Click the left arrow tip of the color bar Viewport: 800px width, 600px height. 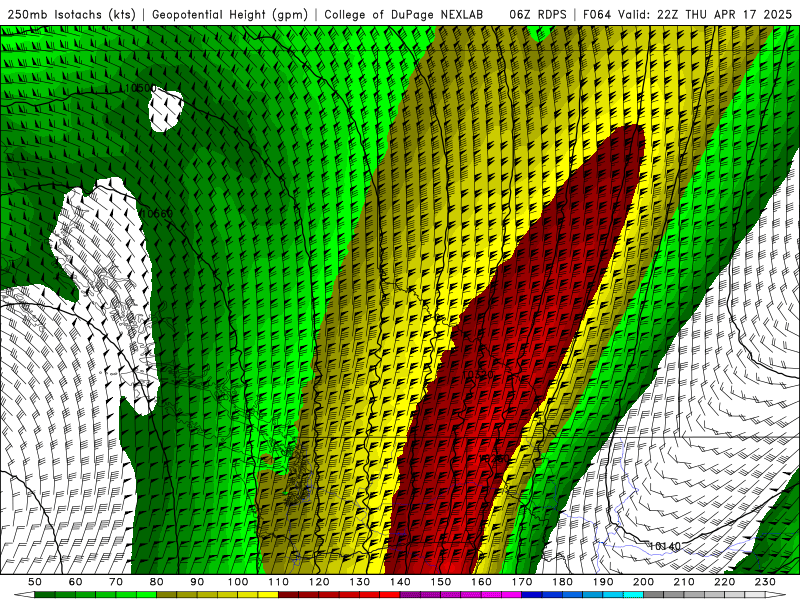pos(23,595)
